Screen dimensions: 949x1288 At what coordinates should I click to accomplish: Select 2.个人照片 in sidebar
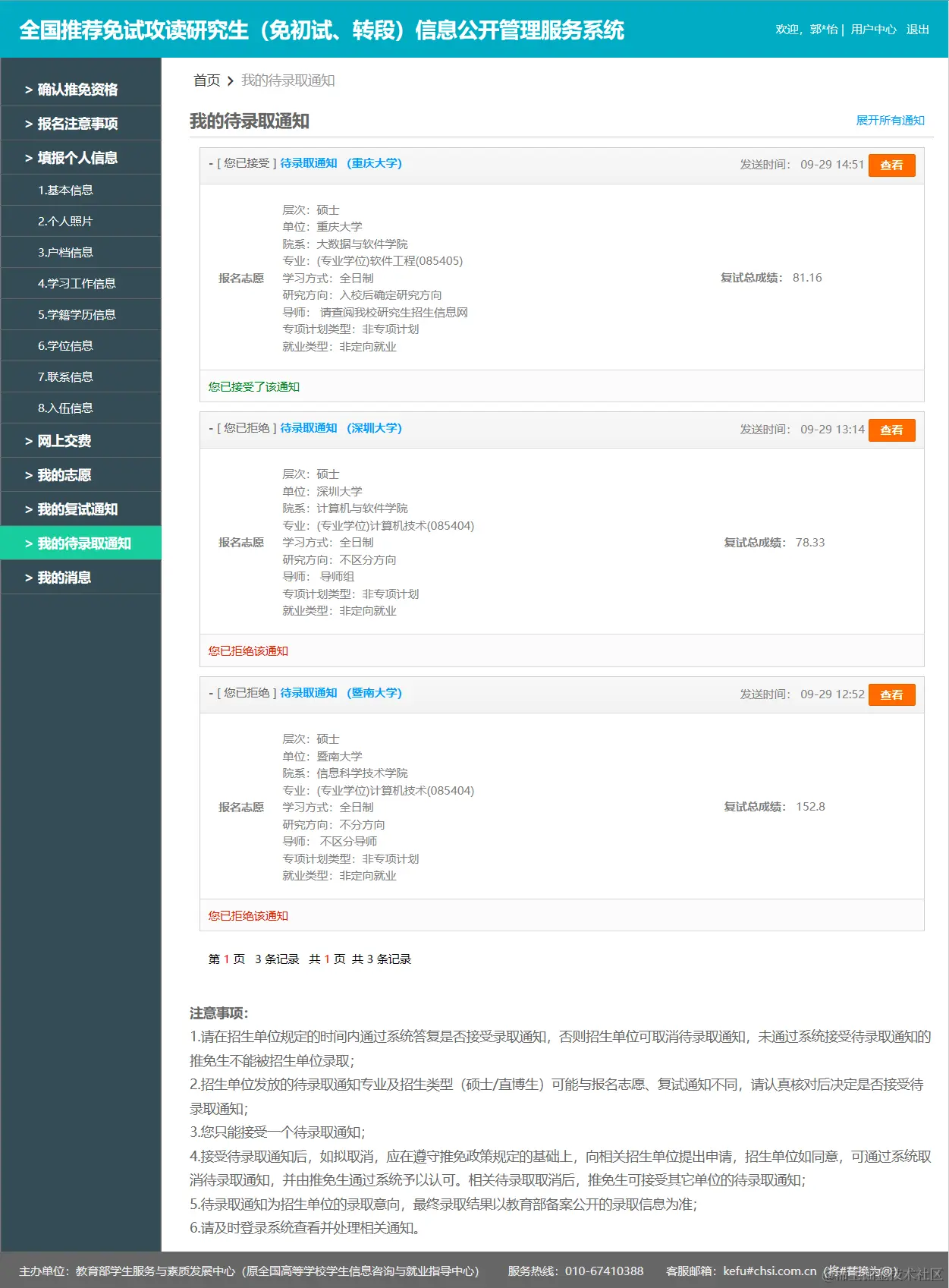click(x=80, y=222)
